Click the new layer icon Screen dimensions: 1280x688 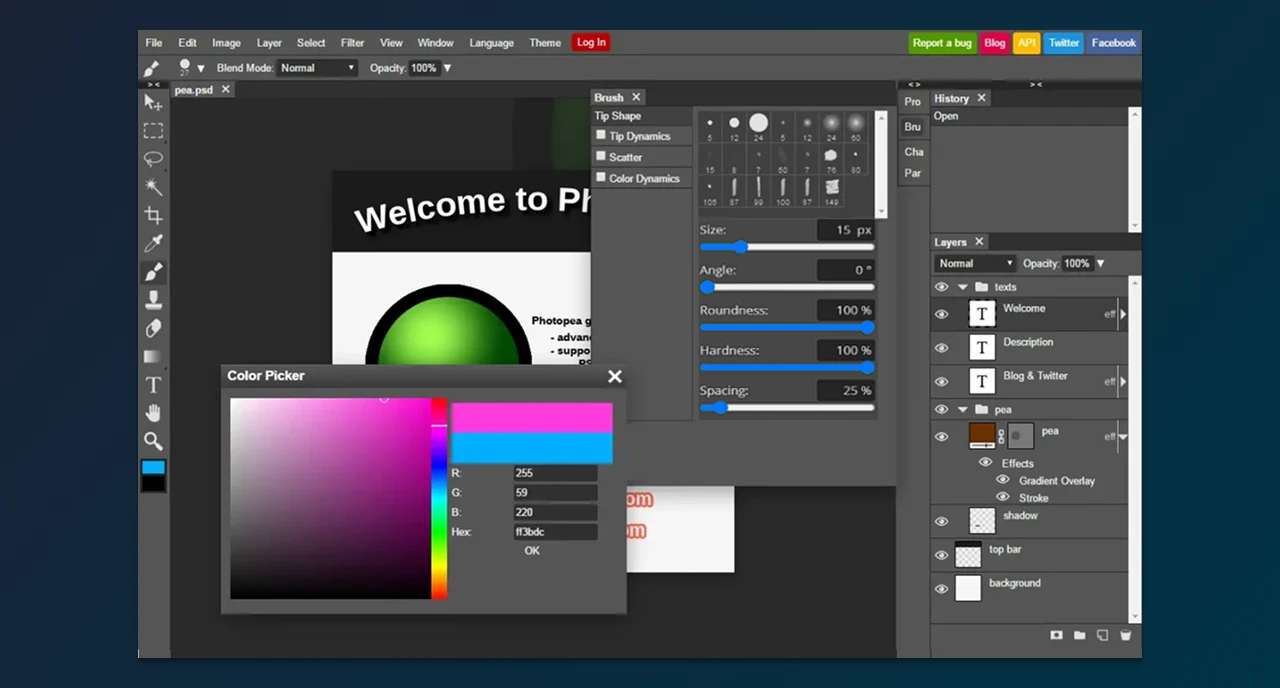1102,635
